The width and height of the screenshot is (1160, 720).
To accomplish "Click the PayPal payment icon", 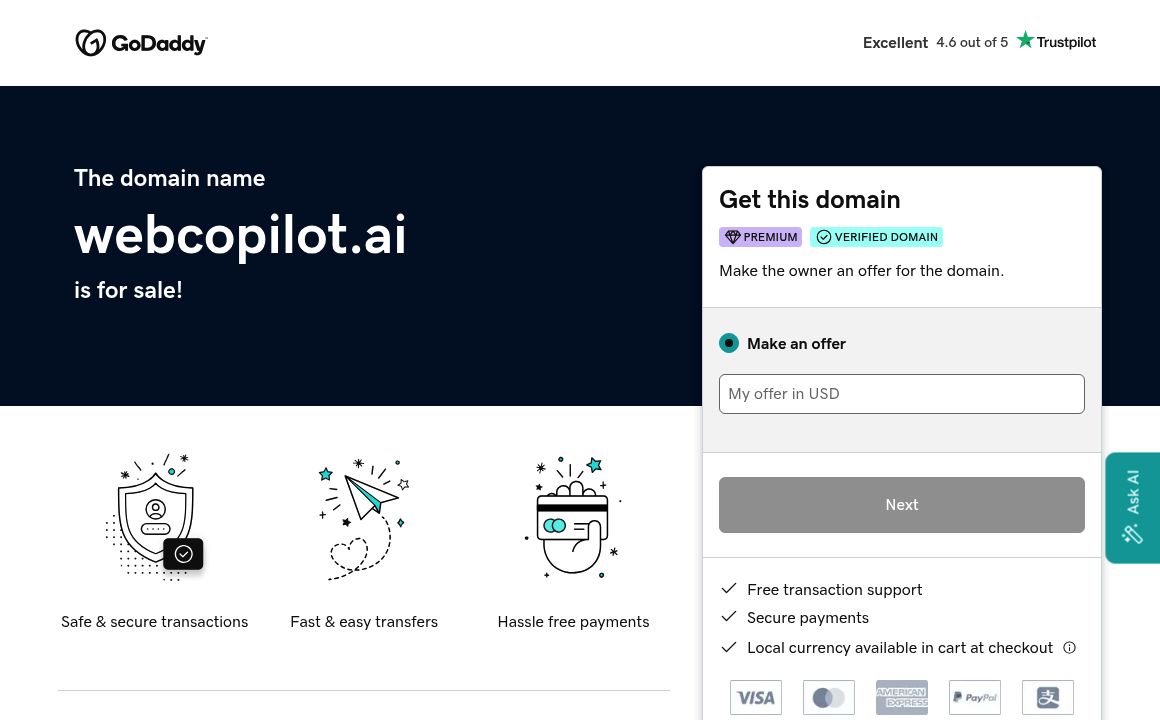I will click(x=974, y=697).
